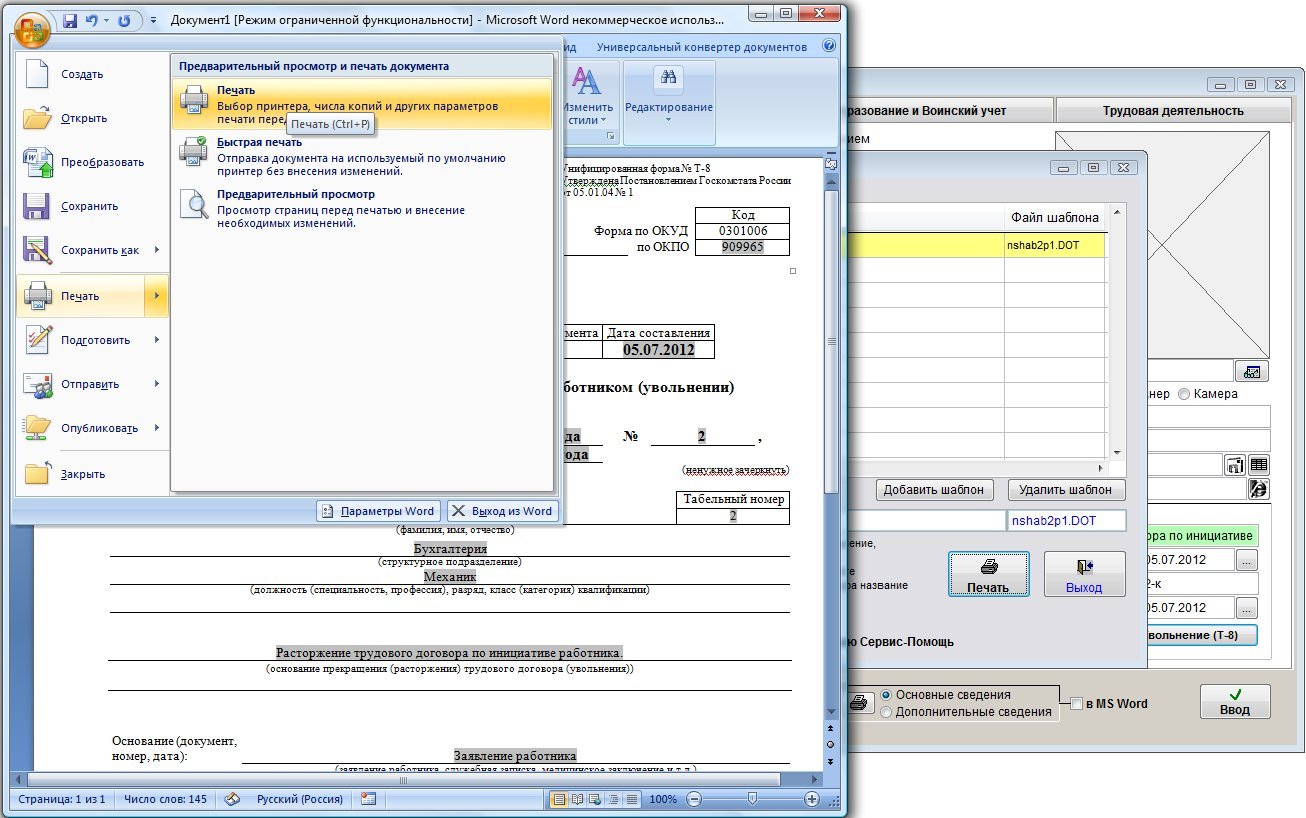The width and height of the screenshot is (1306, 818).
Task: Click the Word help question mark icon
Action: 828,46
